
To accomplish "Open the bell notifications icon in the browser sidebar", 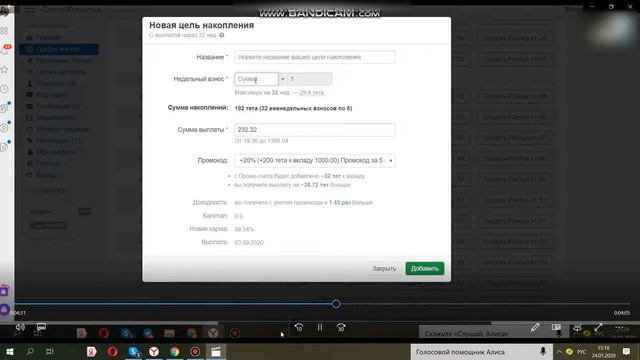I will pos(5,50).
